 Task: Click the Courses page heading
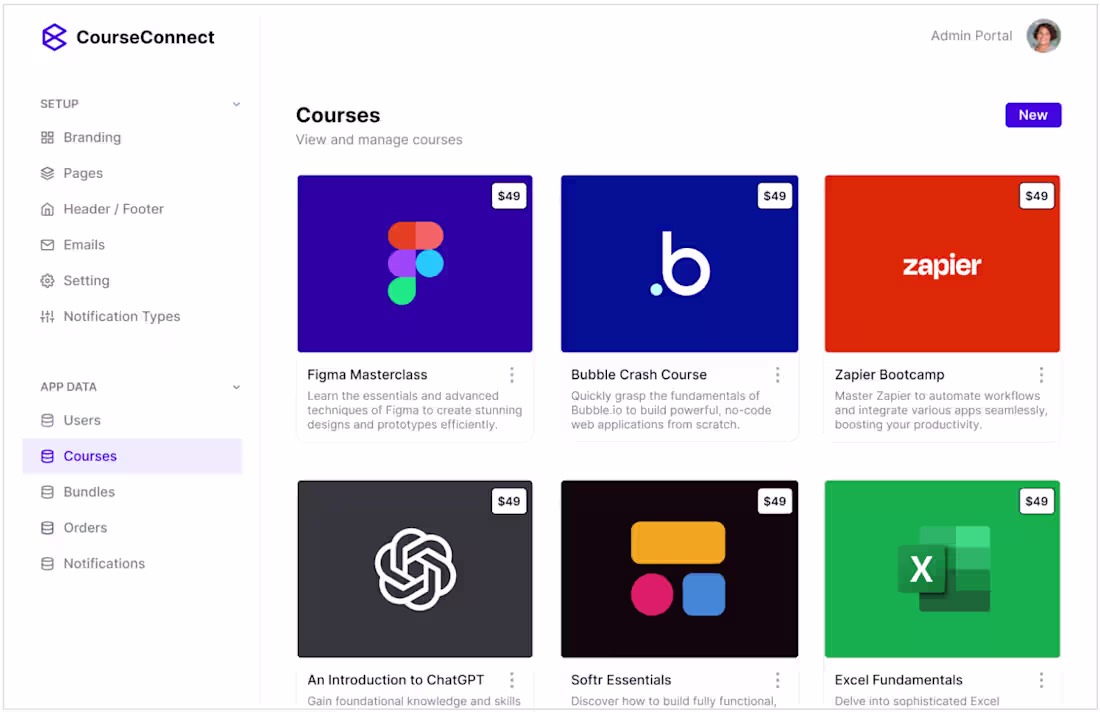click(338, 115)
